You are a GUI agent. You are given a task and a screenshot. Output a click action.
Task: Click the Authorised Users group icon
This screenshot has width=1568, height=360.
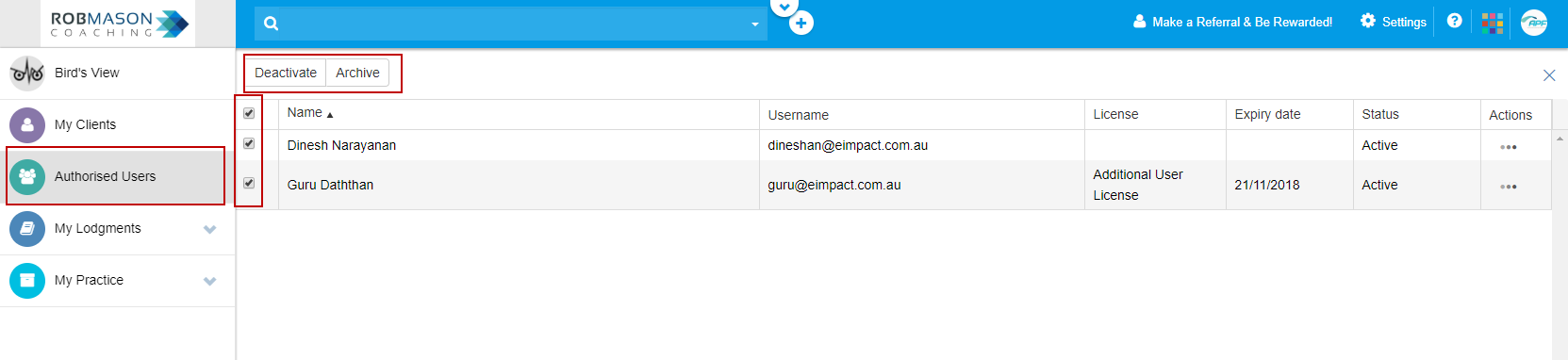point(27,177)
